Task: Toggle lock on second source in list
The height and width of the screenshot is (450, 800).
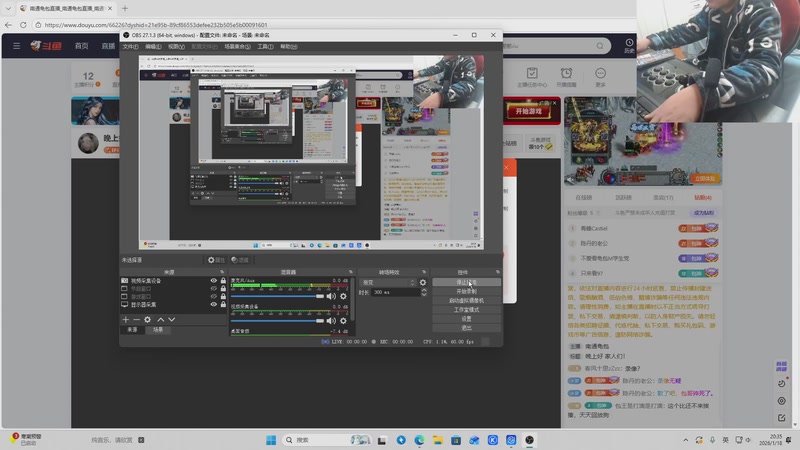Action: pos(223,289)
